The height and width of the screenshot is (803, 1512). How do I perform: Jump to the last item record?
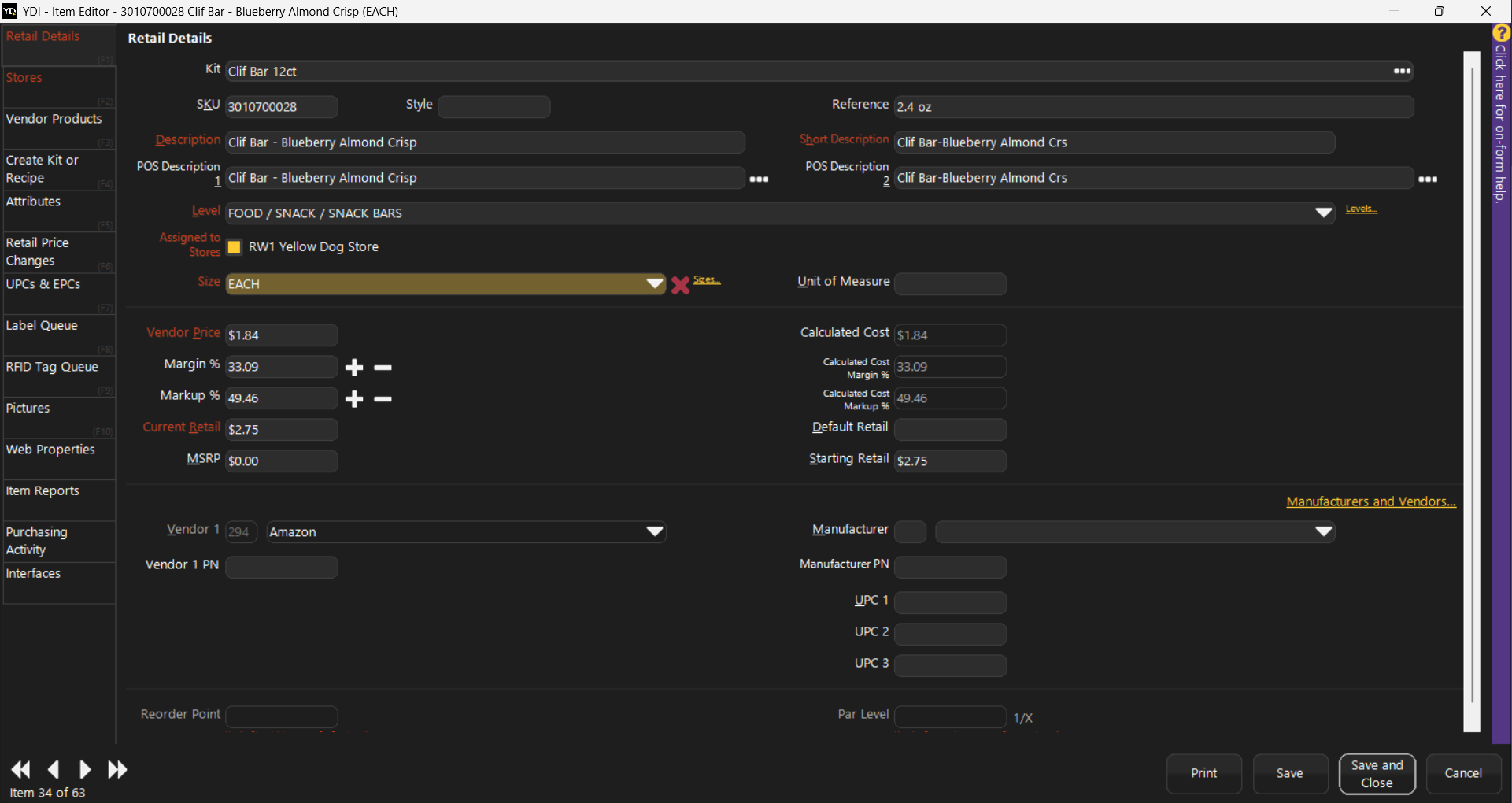pos(117,769)
